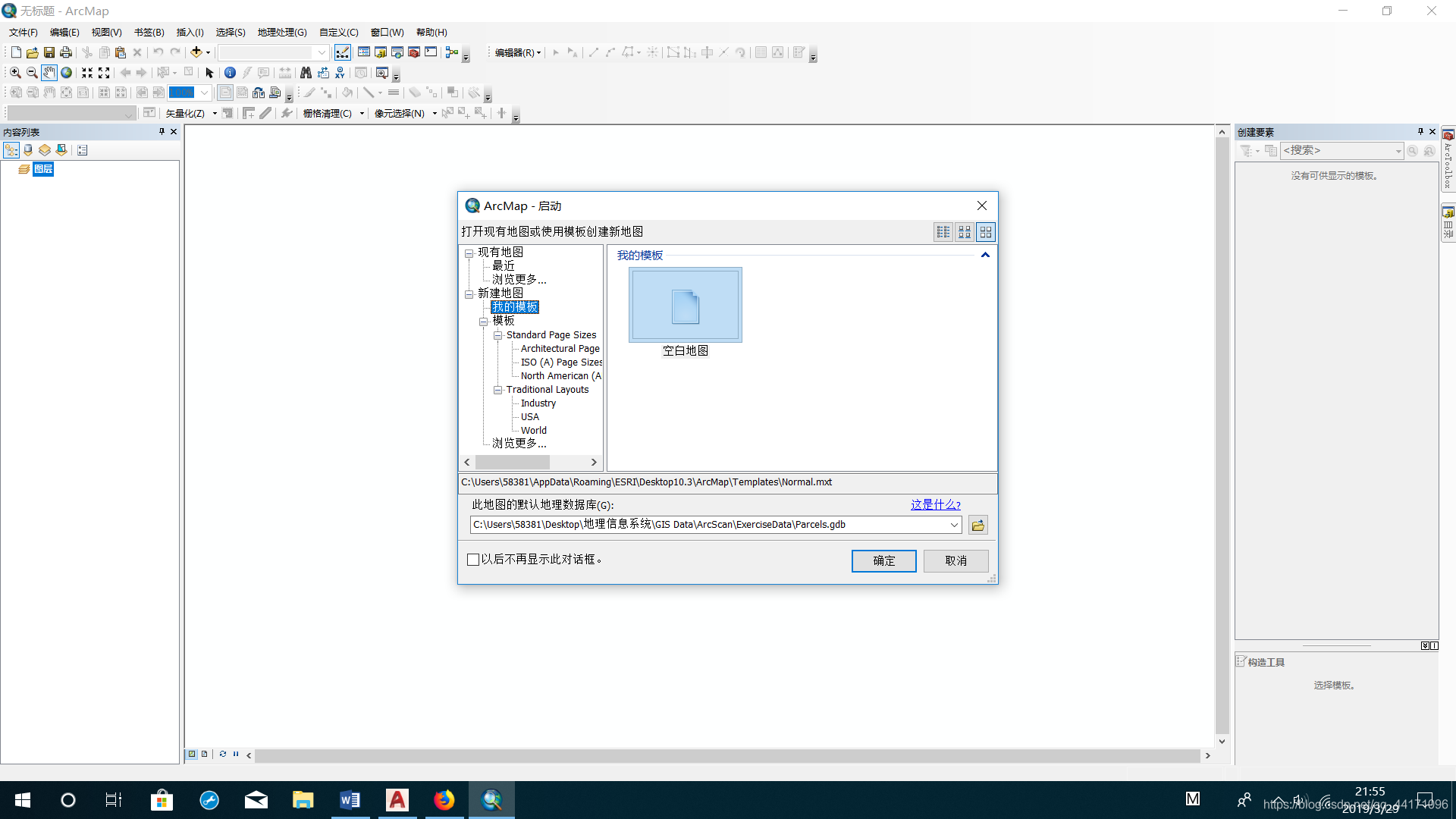Screen dimensions: 1456x819
Task: Collapse the Standard Page Sizes node
Action: point(497,335)
